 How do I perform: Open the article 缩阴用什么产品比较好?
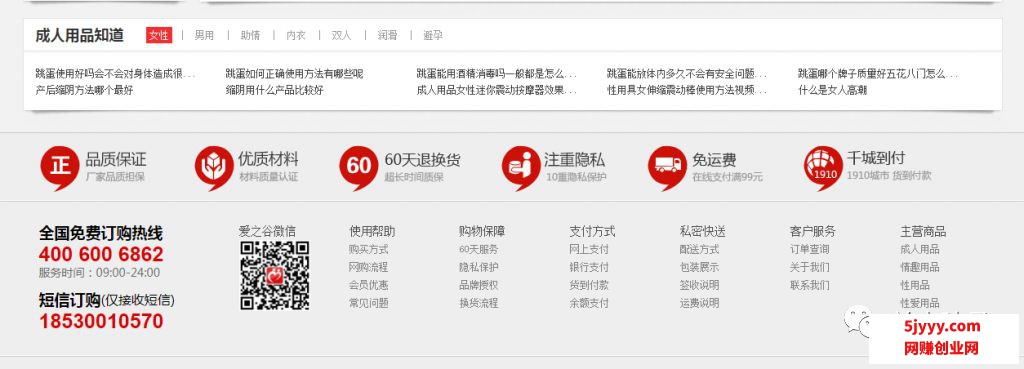(274, 90)
